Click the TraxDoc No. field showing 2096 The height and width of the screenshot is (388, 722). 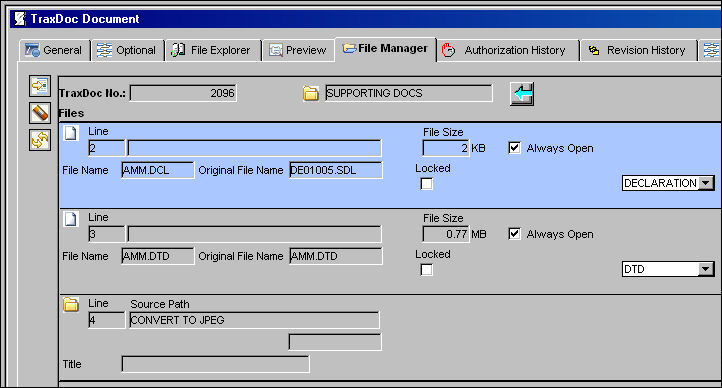click(183, 93)
